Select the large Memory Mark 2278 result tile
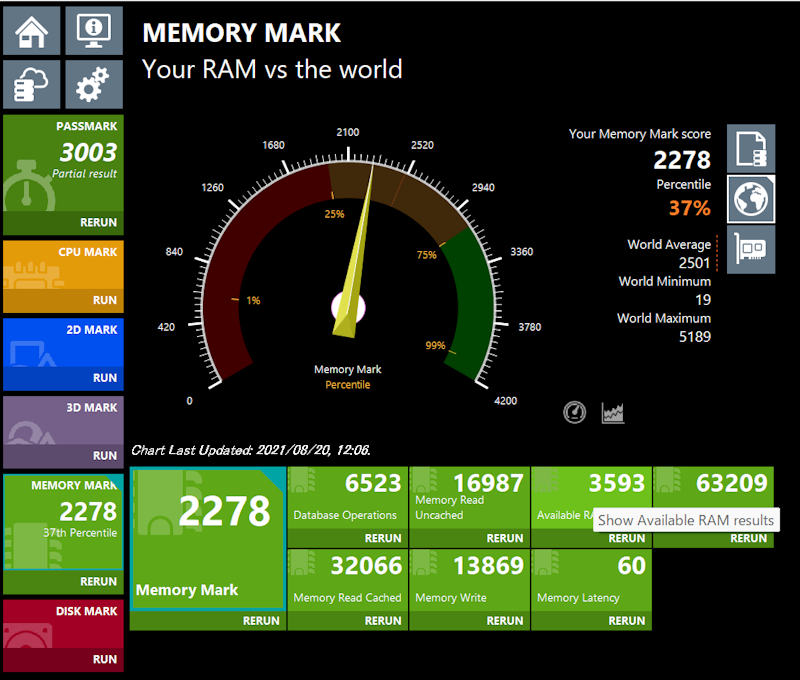Screen dimensions: 800x680 [x=208, y=539]
